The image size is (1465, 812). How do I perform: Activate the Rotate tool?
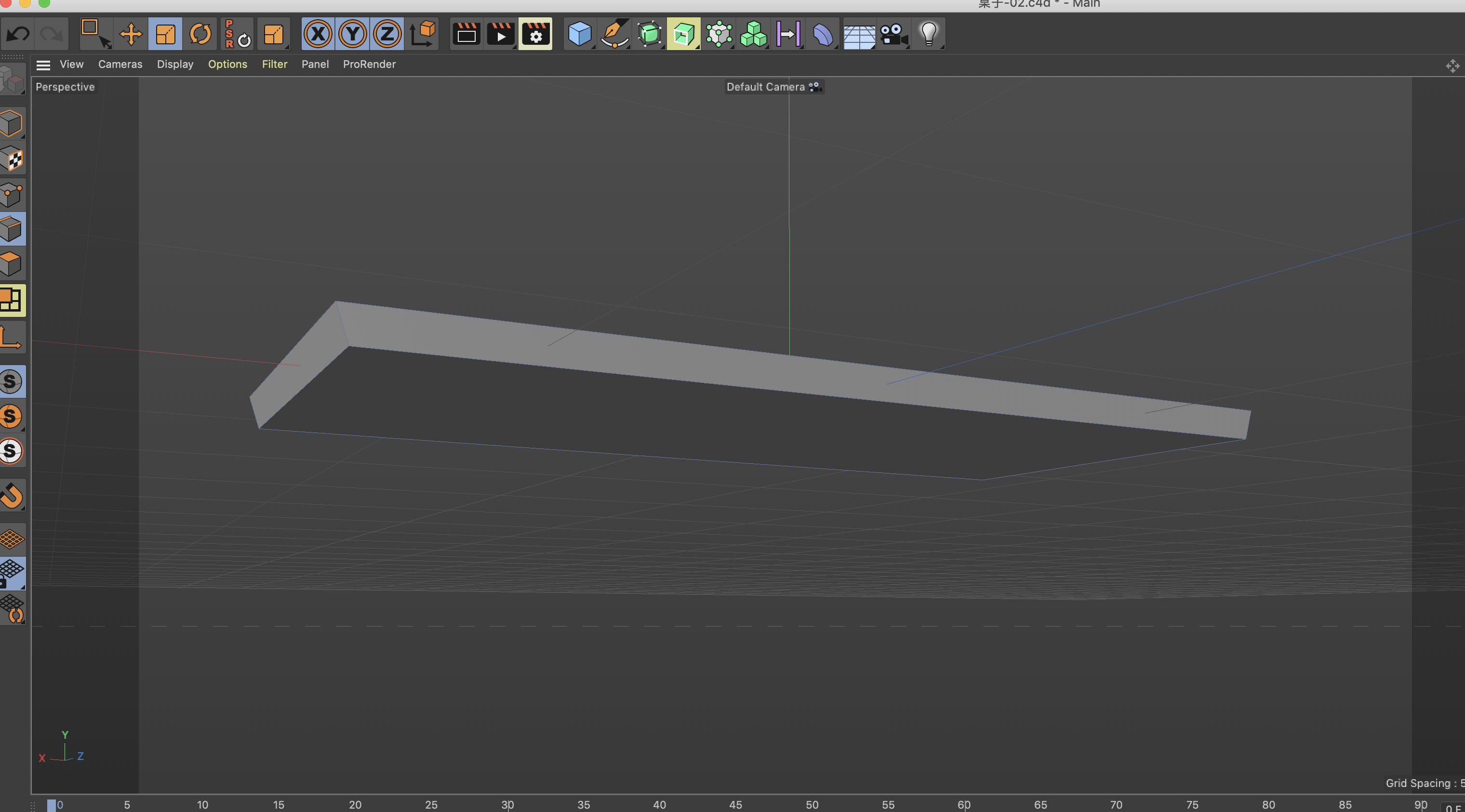[x=200, y=34]
